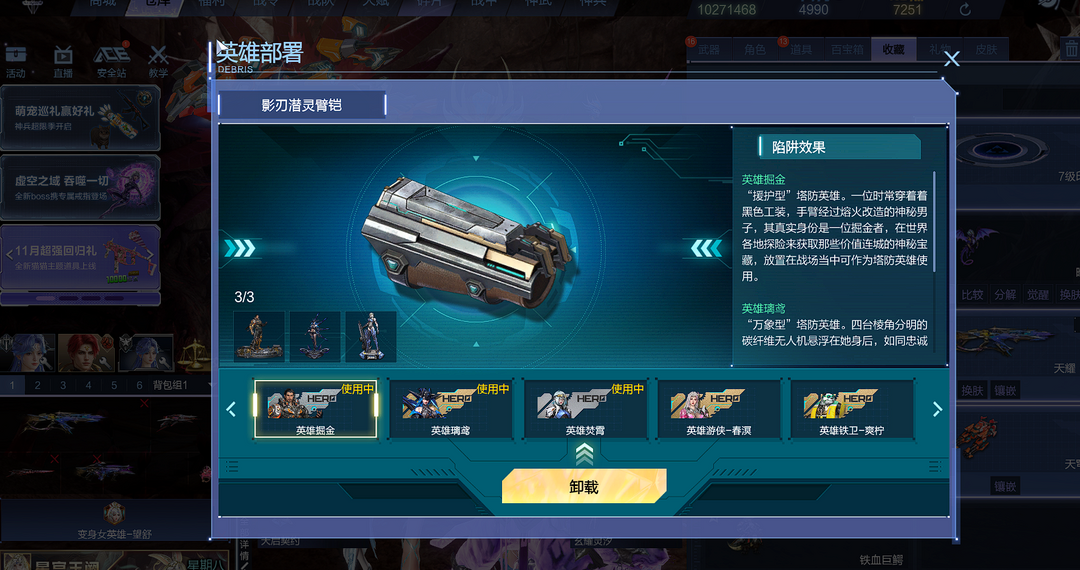Click the trash bin icon

1070,49
